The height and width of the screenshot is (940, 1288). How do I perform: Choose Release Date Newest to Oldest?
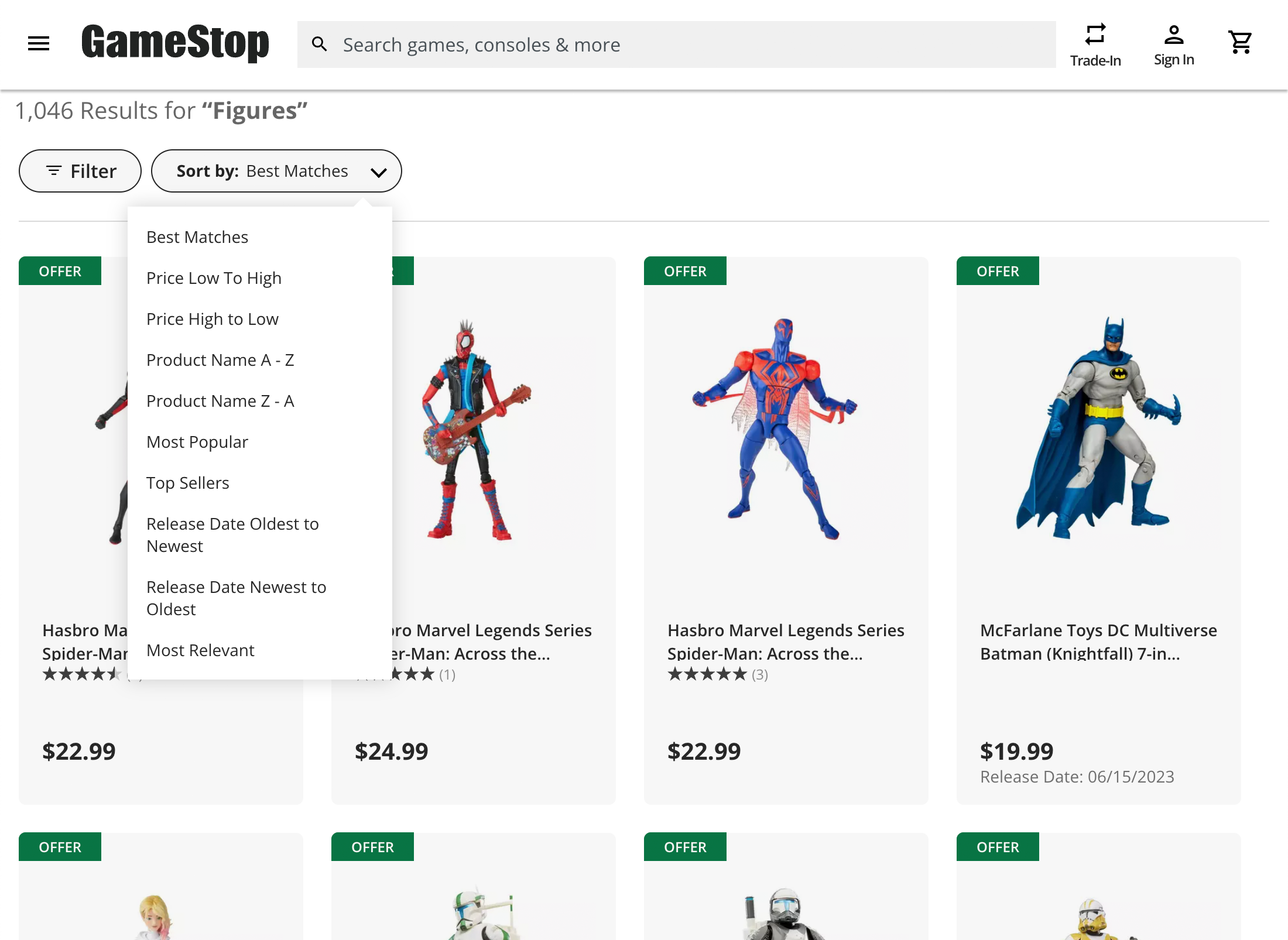[x=236, y=598]
